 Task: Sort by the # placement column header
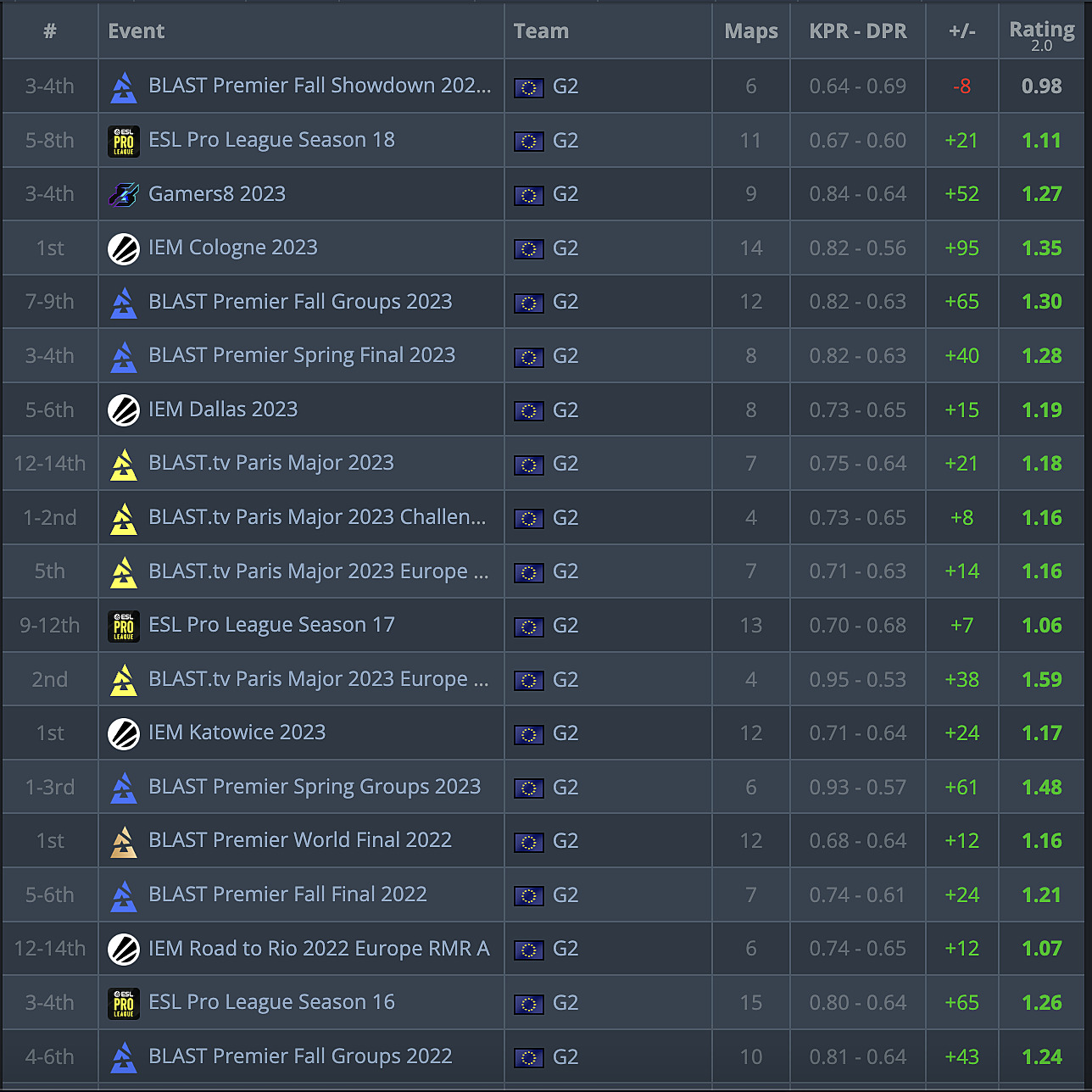coord(50,31)
